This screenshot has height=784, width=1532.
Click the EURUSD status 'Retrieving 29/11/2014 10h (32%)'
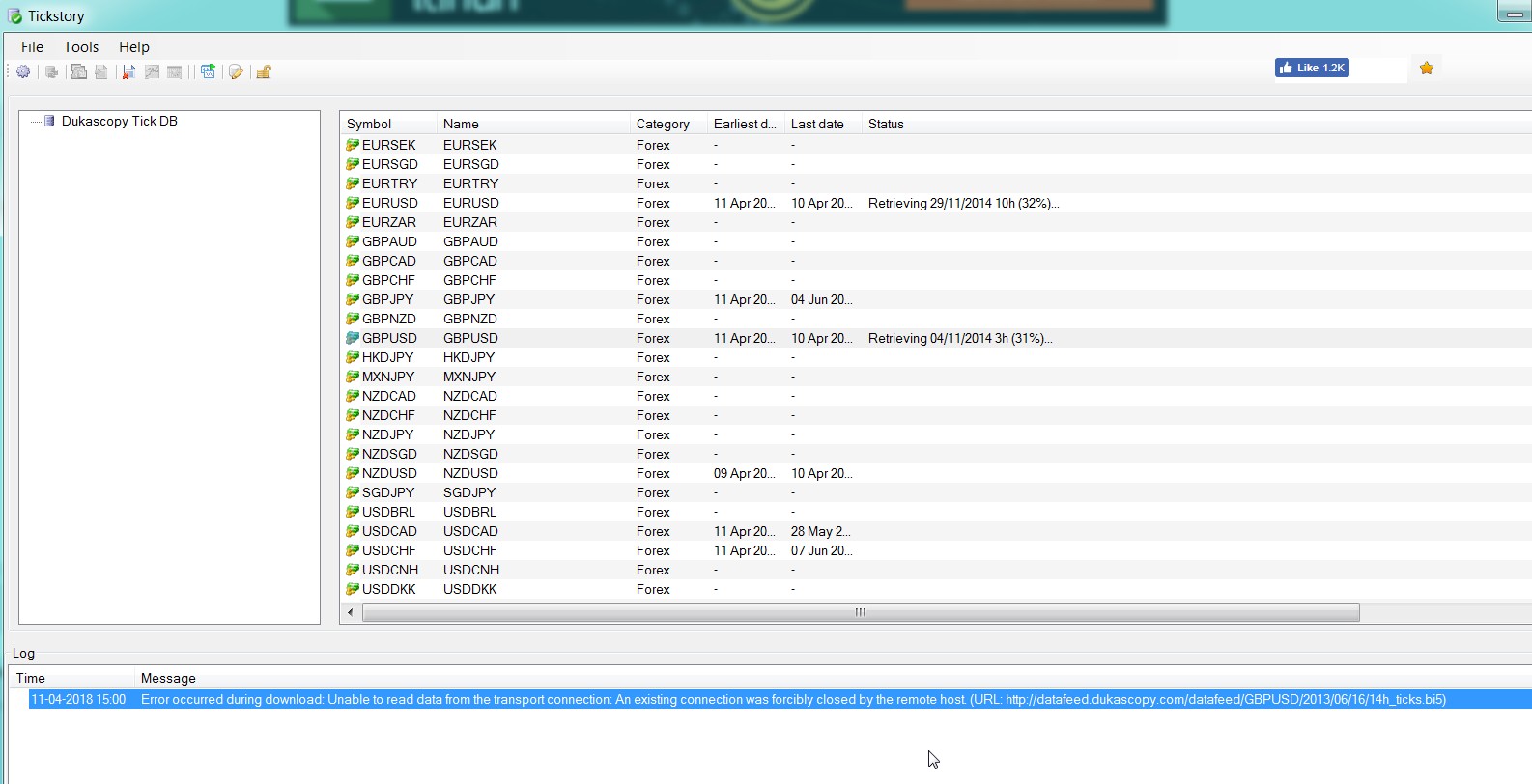click(963, 203)
